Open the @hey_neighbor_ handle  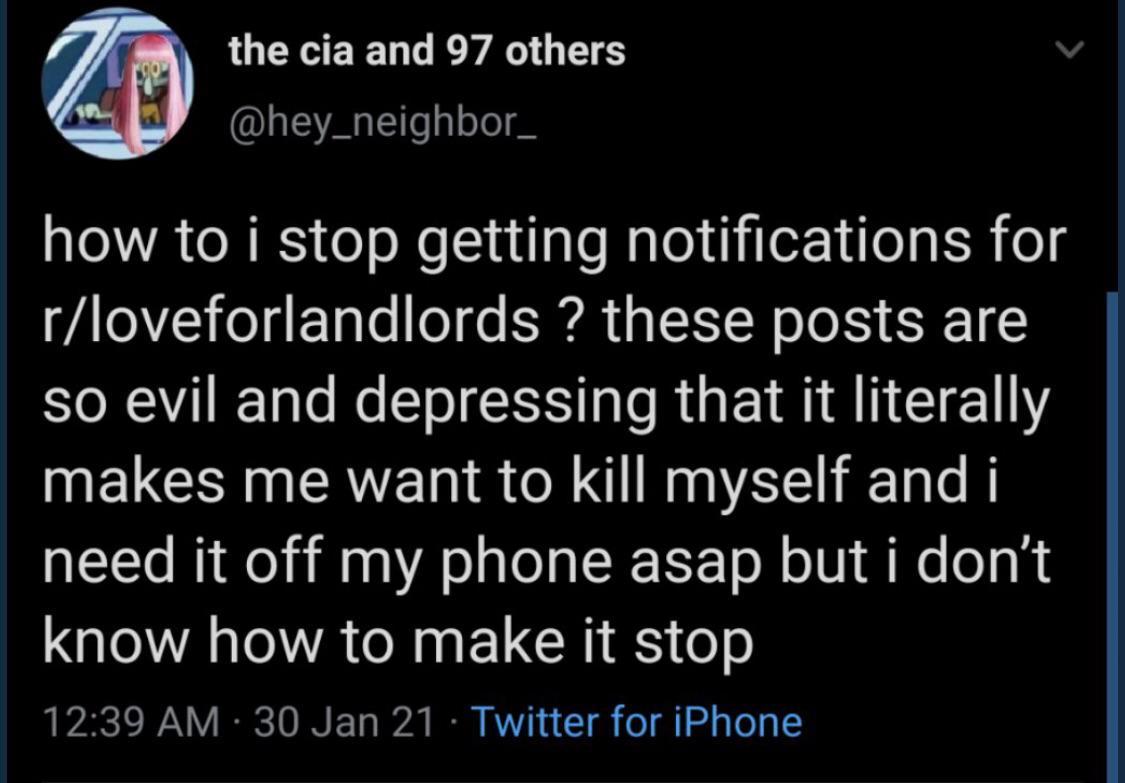[x=385, y=125]
